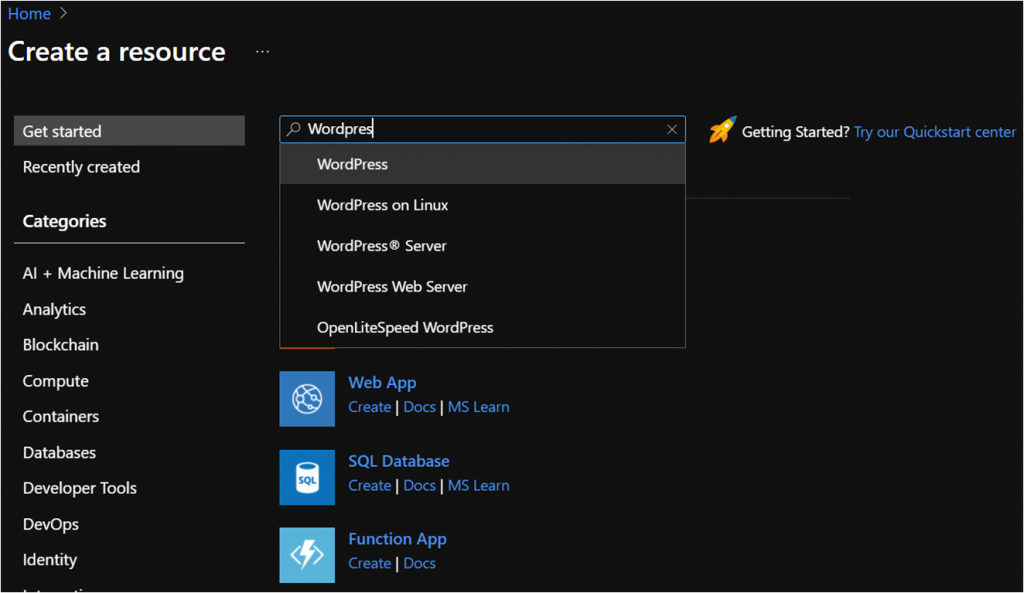Open Docs link for Web App
The image size is (1024, 593).
point(419,407)
